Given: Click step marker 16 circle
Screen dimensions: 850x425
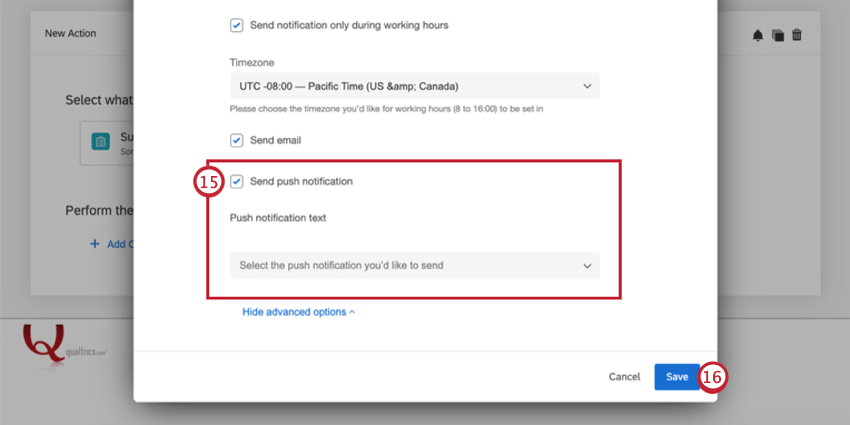Looking at the screenshot, I should click(712, 377).
